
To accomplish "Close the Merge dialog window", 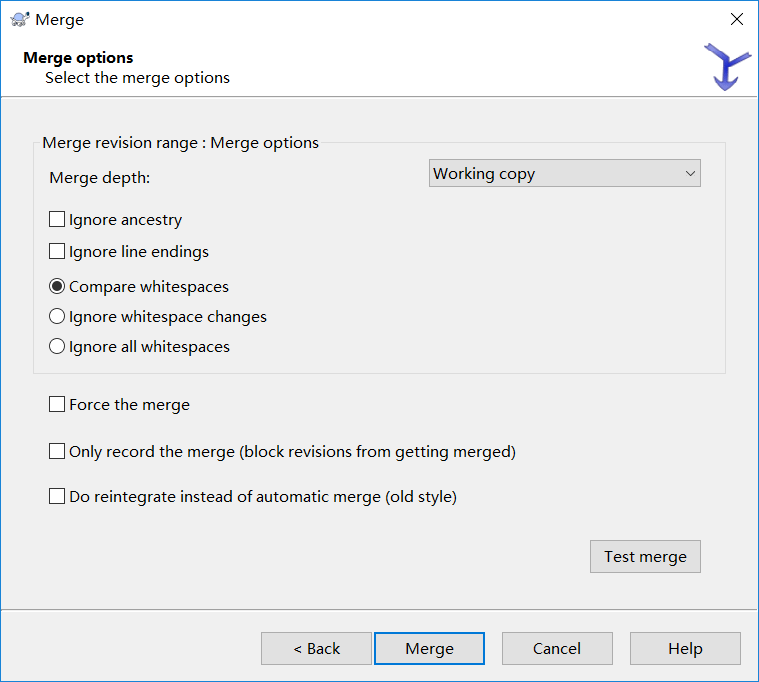I will click(x=737, y=19).
